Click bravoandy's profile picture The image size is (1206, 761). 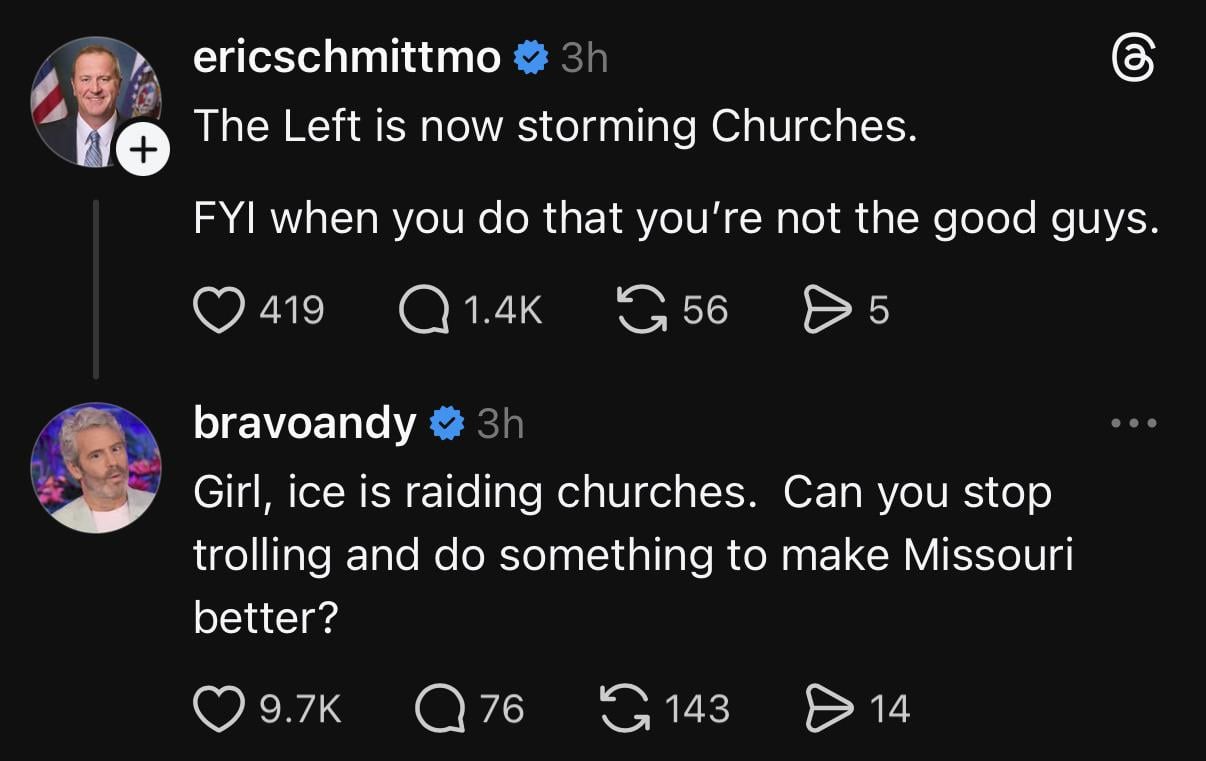(96, 467)
